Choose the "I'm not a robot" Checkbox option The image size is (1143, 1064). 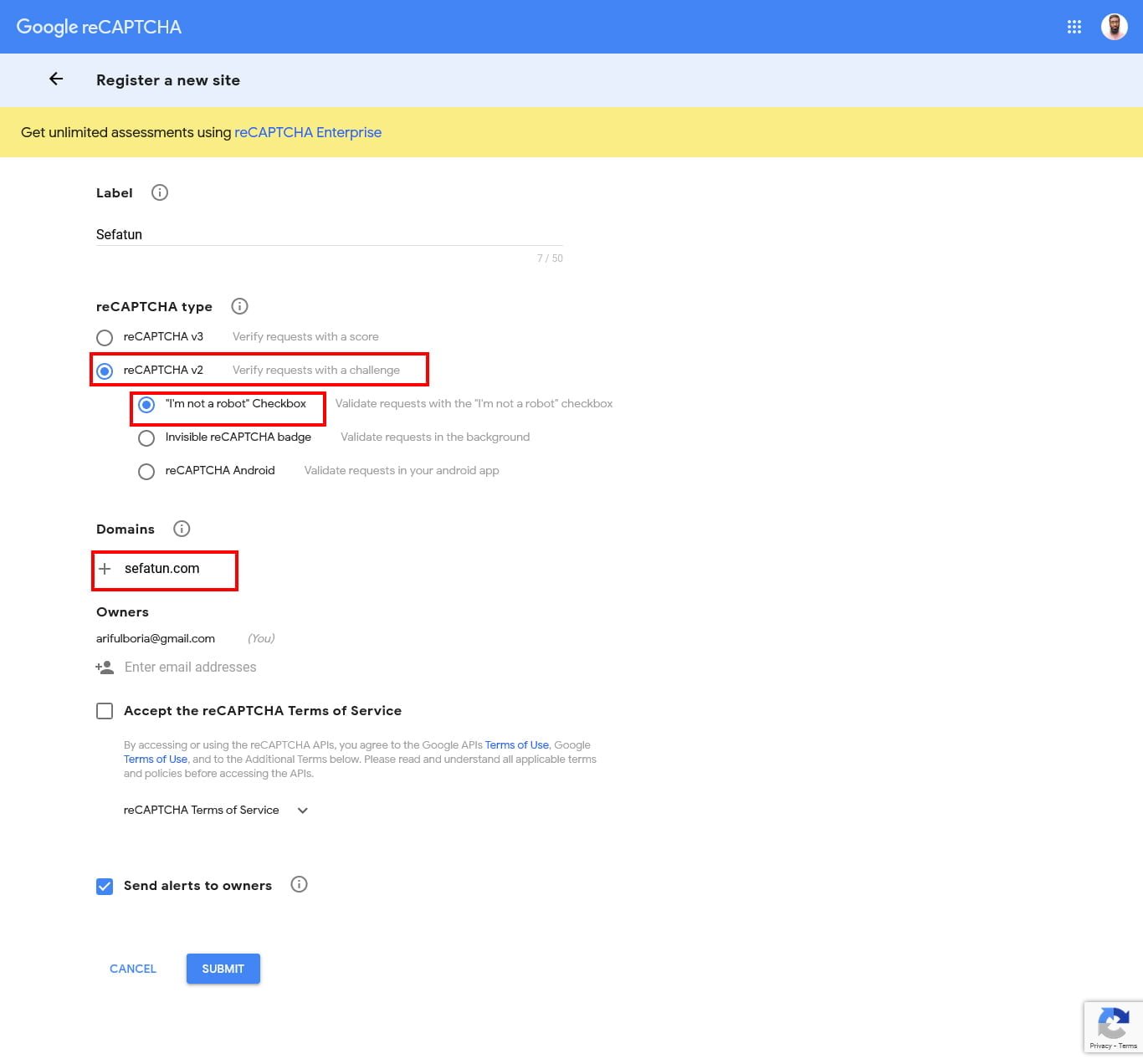(146, 404)
